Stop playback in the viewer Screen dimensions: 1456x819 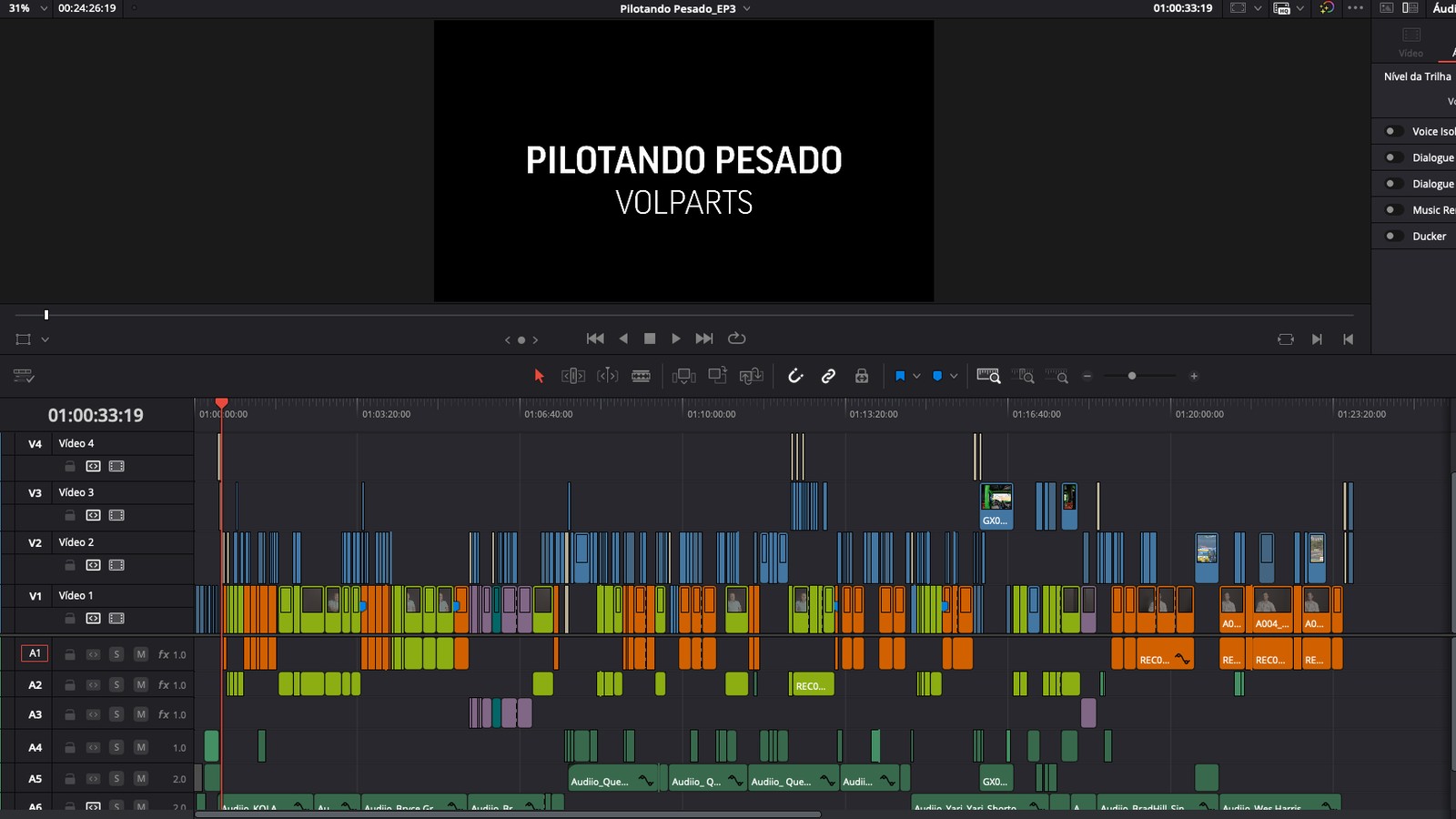pyautogui.click(x=650, y=339)
